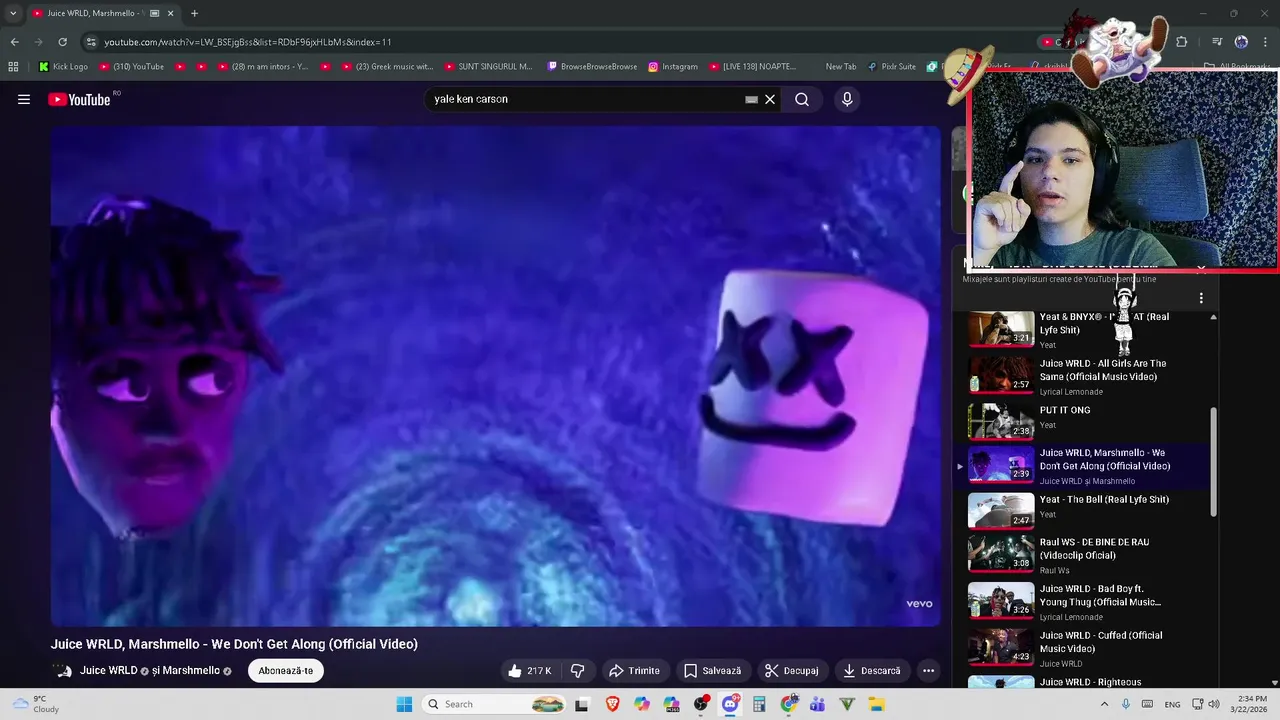Open the Greek music bookmark

click(x=387, y=67)
